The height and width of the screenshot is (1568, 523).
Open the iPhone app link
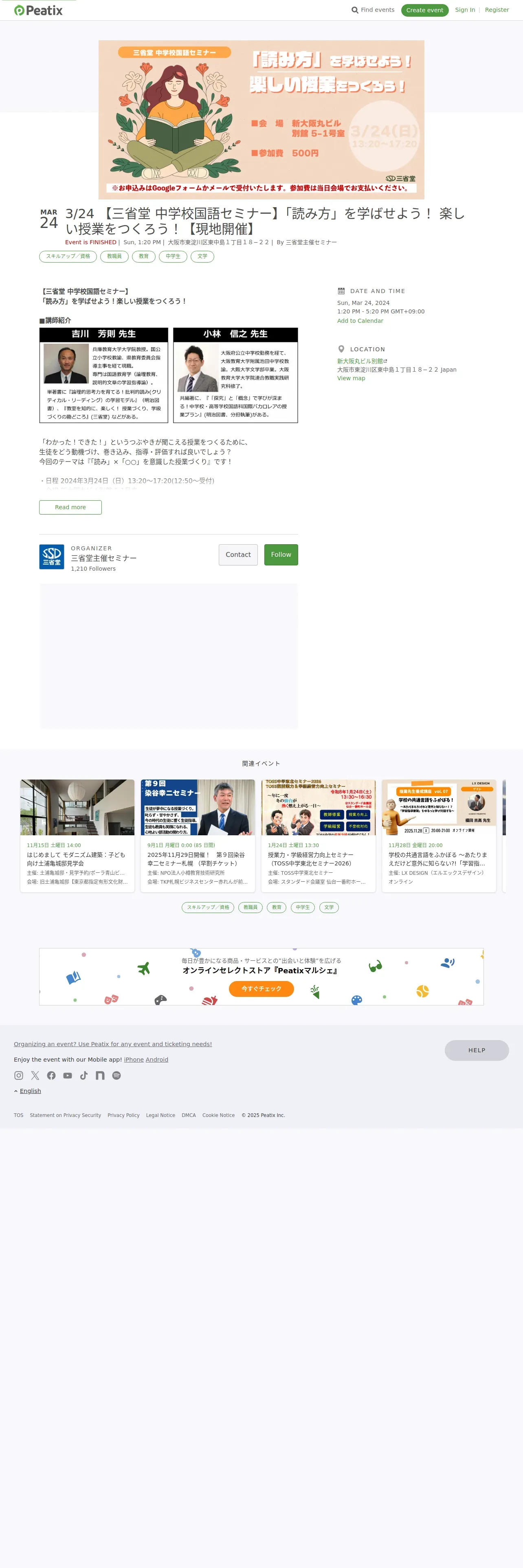click(x=134, y=1060)
